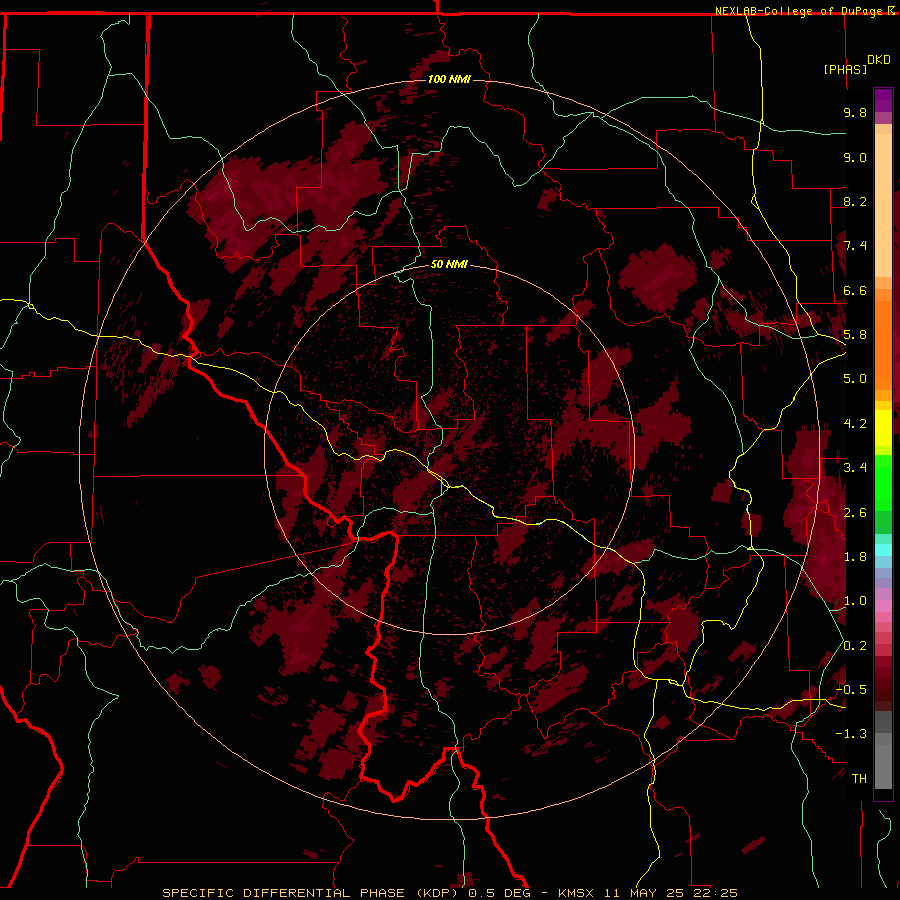Click the 9.0 legend value
900x900 pixels.
[x=855, y=157]
